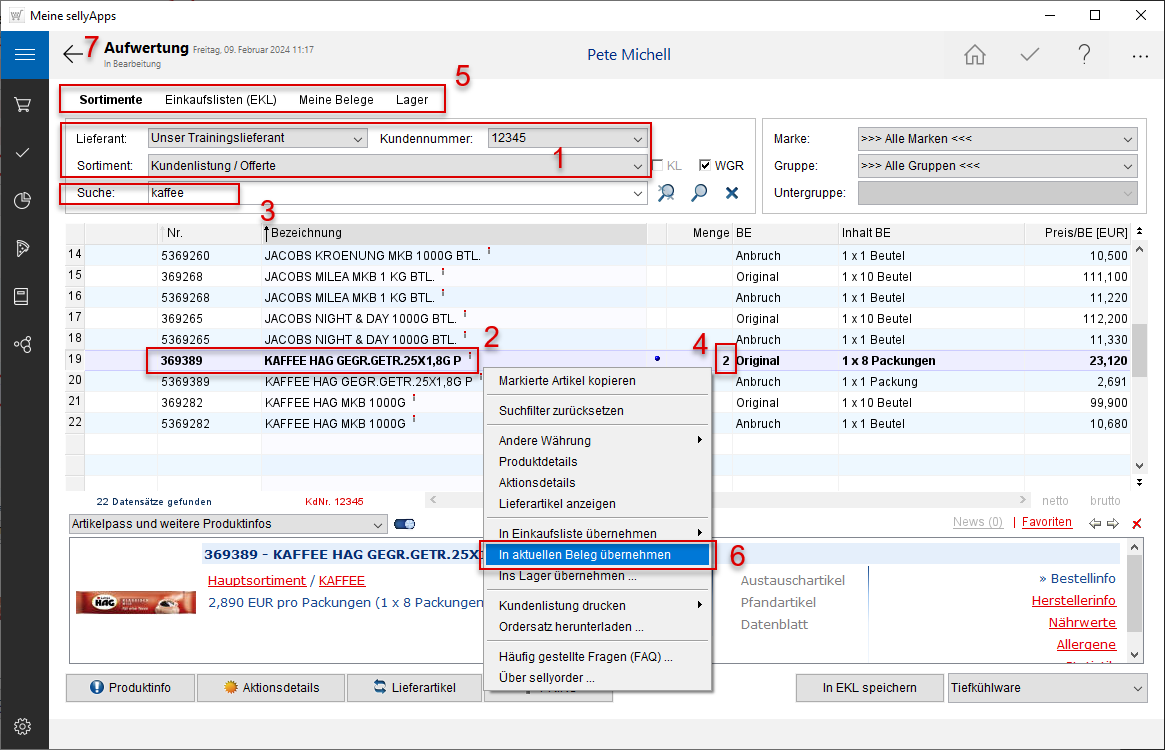Open sidebar settings gear icon
The height and width of the screenshot is (750, 1165).
point(23,726)
